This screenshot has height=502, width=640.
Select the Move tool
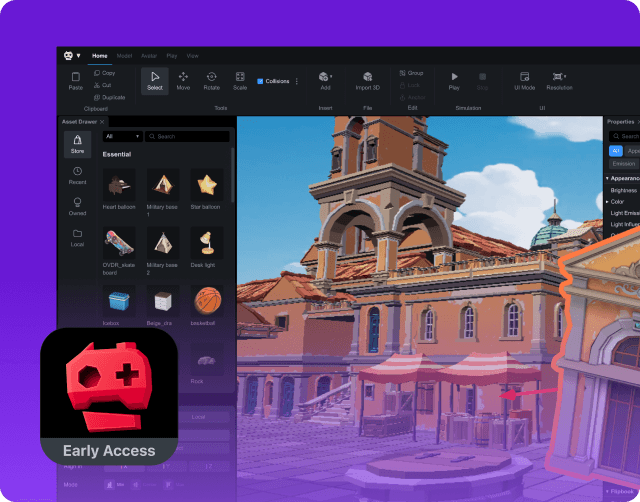pyautogui.click(x=183, y=80)
